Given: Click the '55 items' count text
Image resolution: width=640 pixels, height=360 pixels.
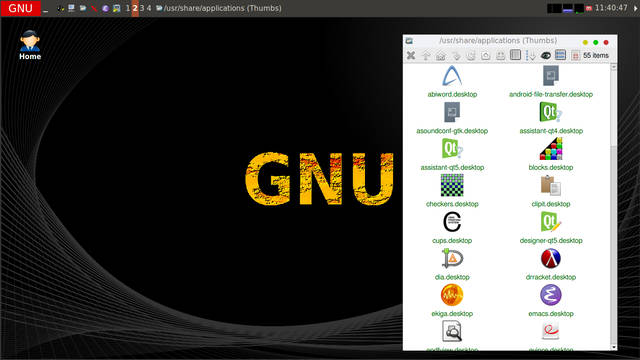Looking at the screenshot, I should [596, 55].
